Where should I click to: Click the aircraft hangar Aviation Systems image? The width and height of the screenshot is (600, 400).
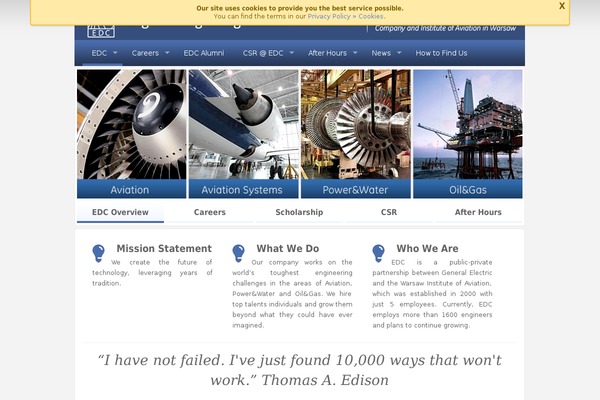pos(244,124)
